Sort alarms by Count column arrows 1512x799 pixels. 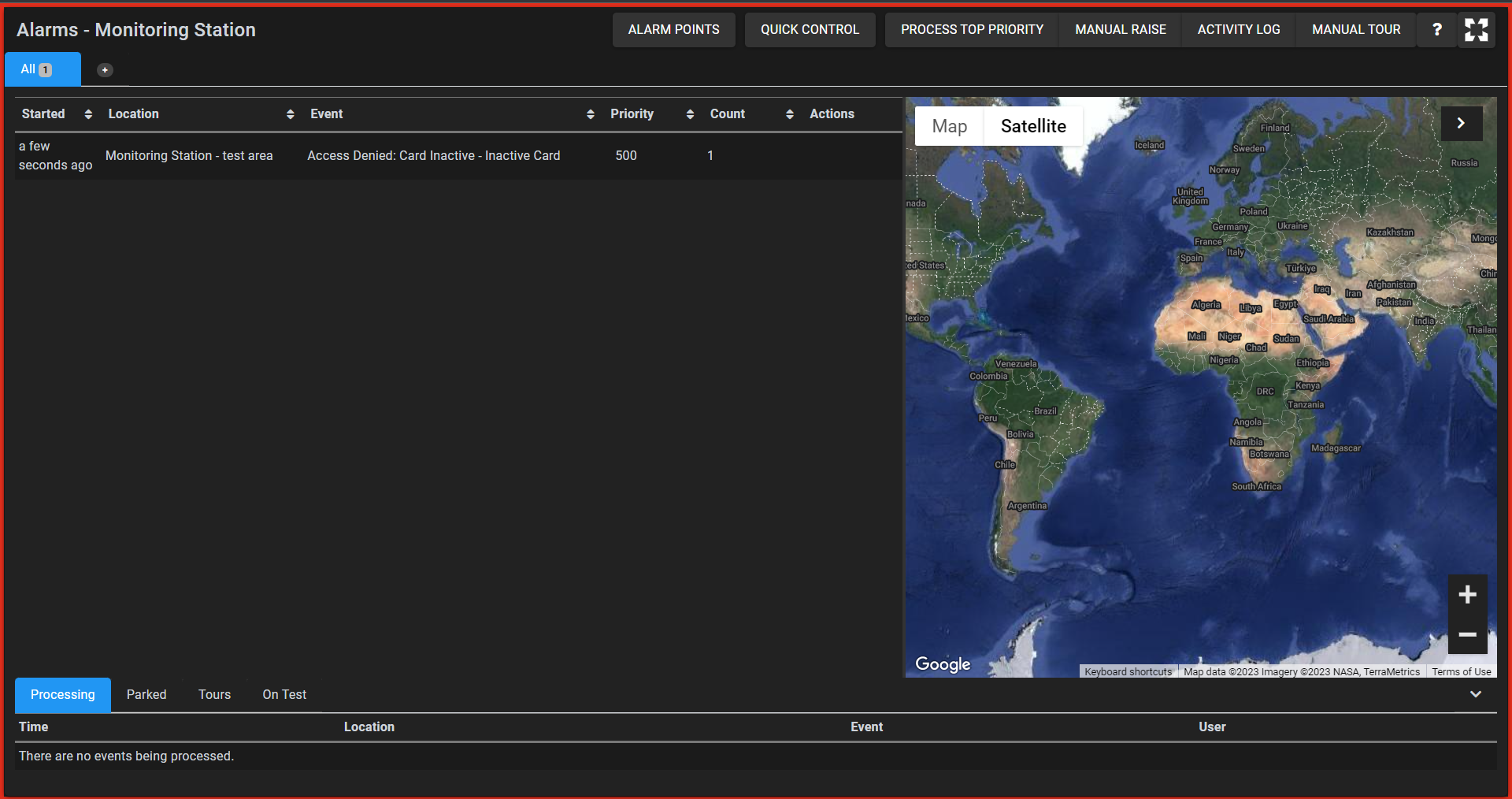789,114
